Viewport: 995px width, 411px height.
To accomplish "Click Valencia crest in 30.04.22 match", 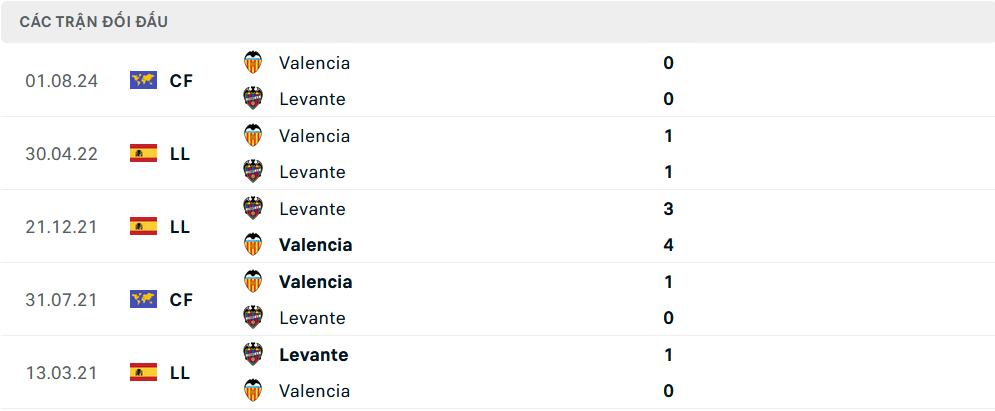I will (x=254, y=136).
